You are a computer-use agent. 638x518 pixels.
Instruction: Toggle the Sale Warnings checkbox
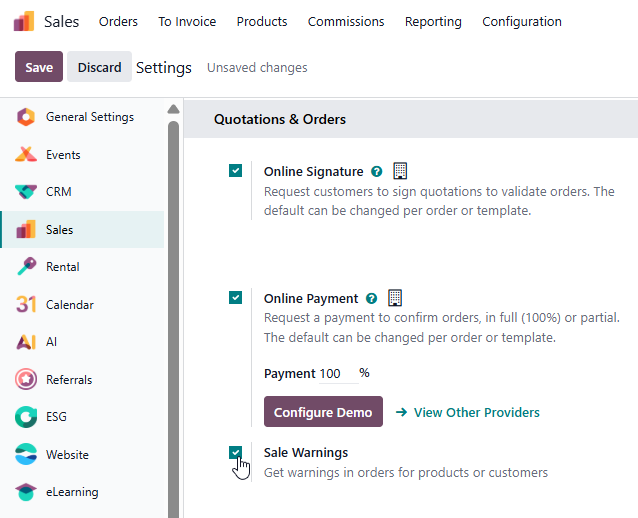coord(235,453)
